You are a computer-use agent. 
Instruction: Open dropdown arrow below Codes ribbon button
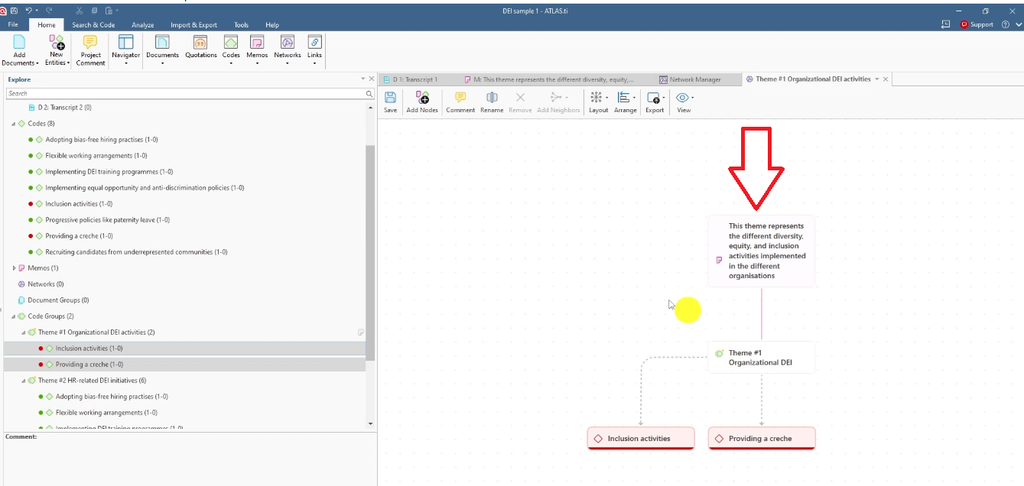[231, 63]
